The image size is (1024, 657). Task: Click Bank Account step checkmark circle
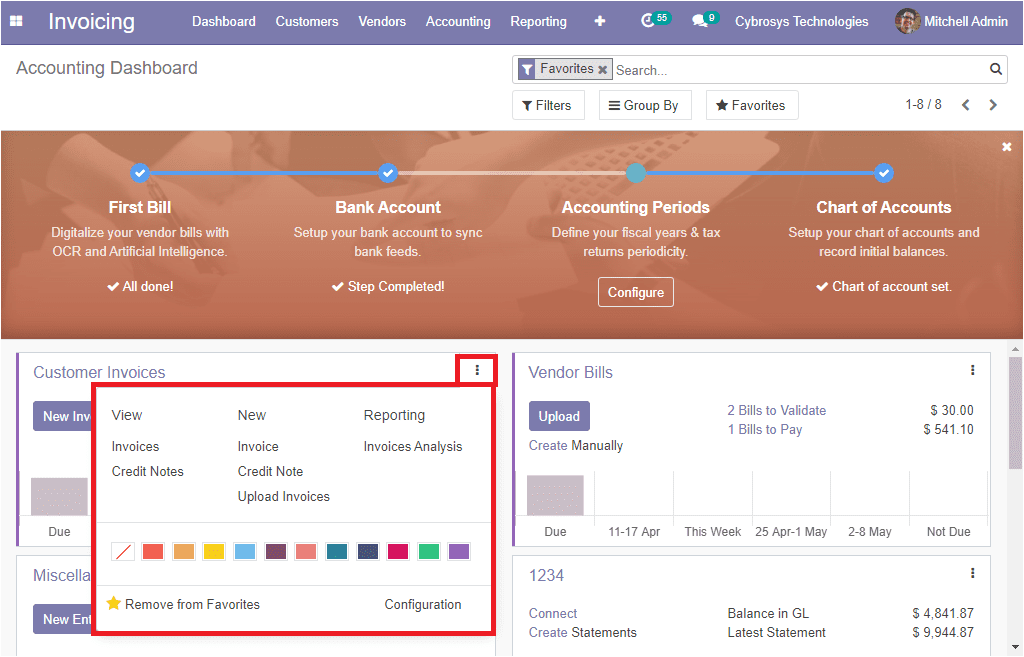pyautogui.click(x=388, y=173)
